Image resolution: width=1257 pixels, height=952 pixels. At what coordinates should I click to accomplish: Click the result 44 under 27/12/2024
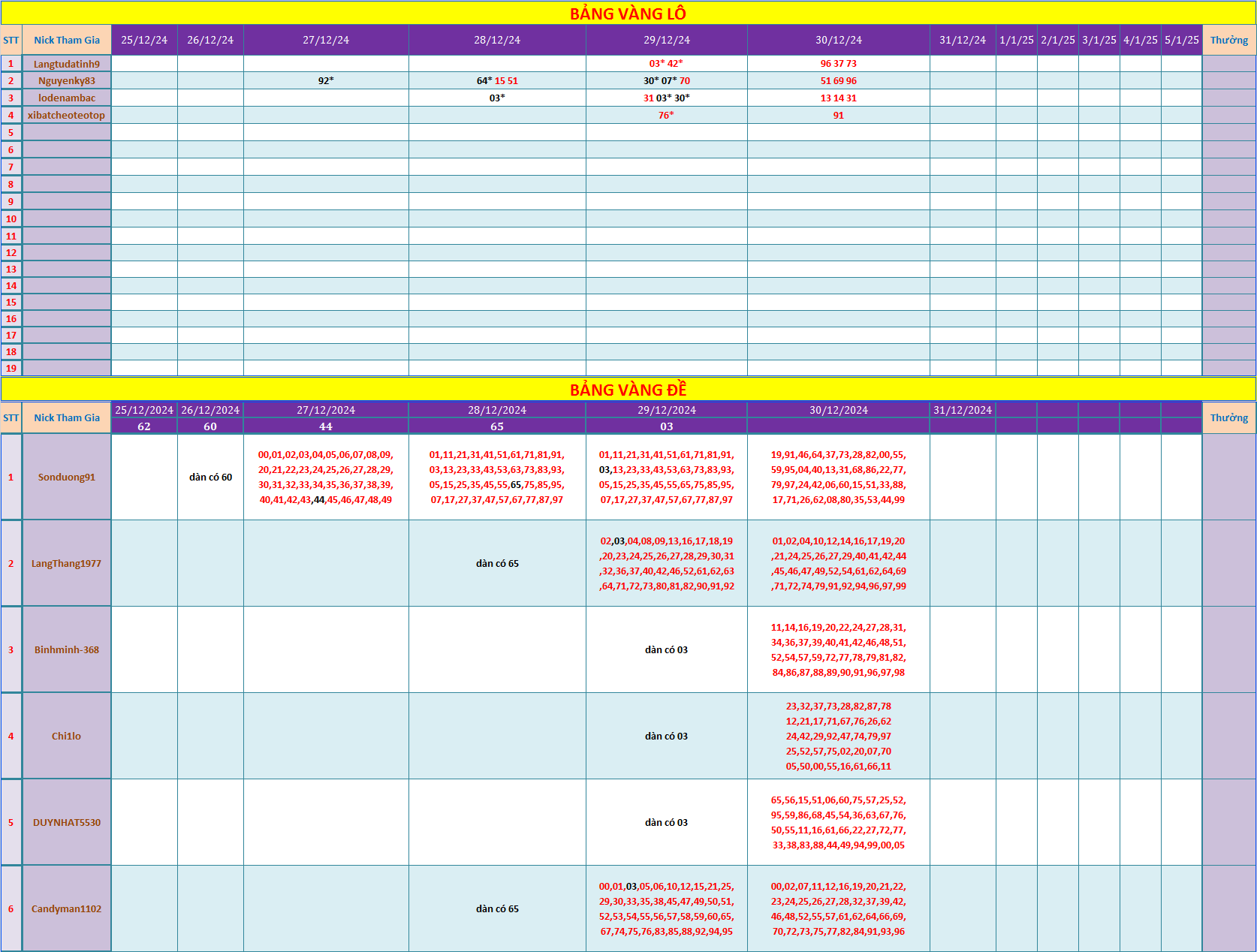(326, 426)
